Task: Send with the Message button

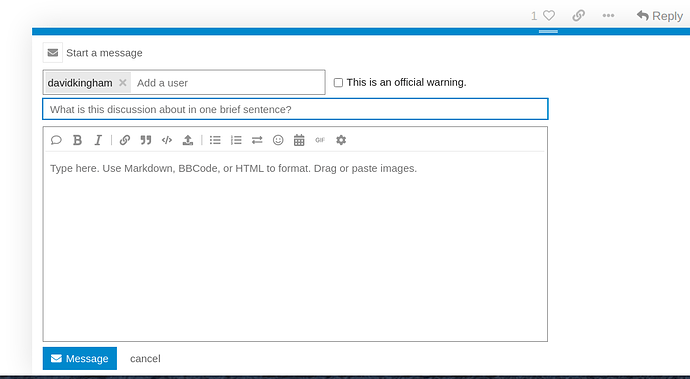Action: pos(80,358)
